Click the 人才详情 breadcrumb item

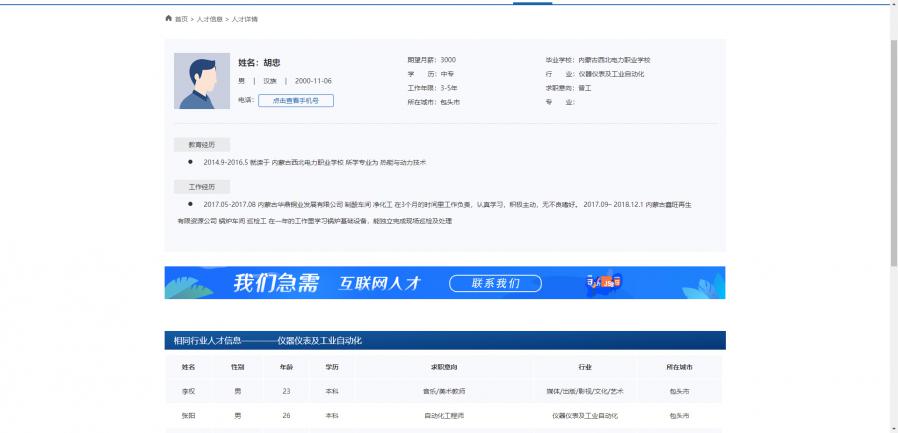244,19
